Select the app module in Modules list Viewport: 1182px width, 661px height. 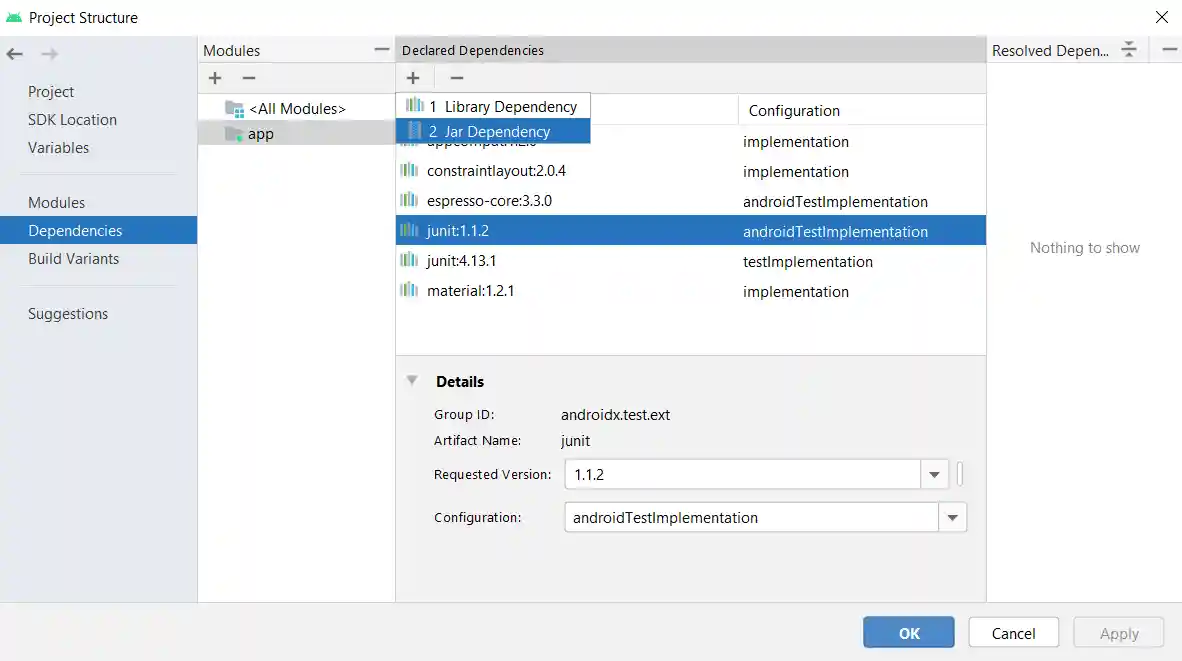(x=259, y=133)
